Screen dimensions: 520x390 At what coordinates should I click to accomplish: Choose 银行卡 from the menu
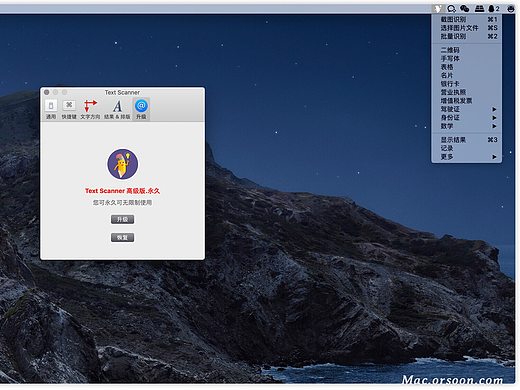tap(467, 84)
